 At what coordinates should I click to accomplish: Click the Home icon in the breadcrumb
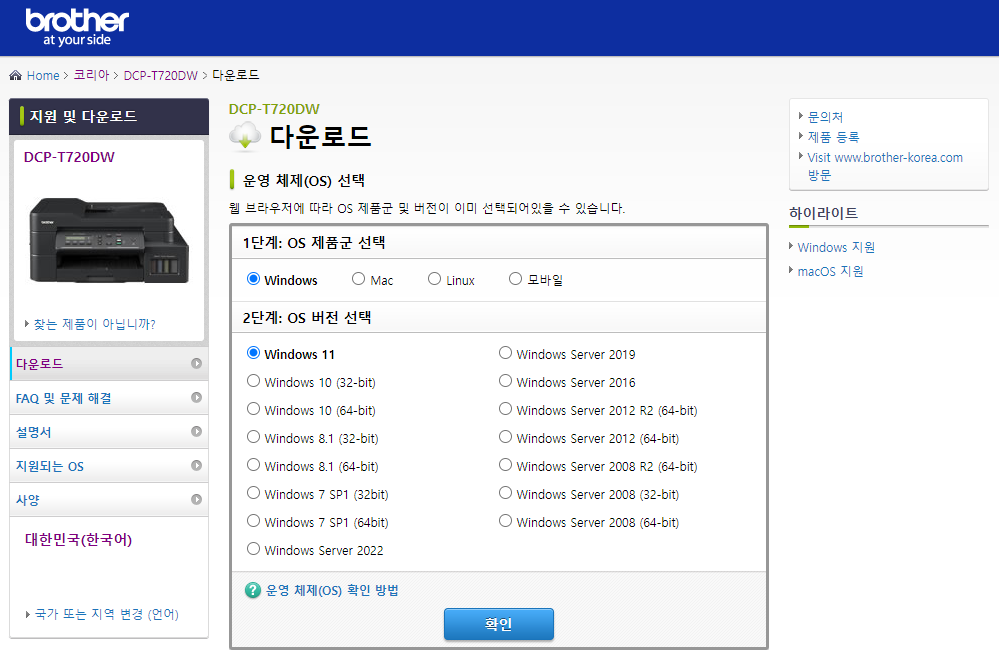14,74
